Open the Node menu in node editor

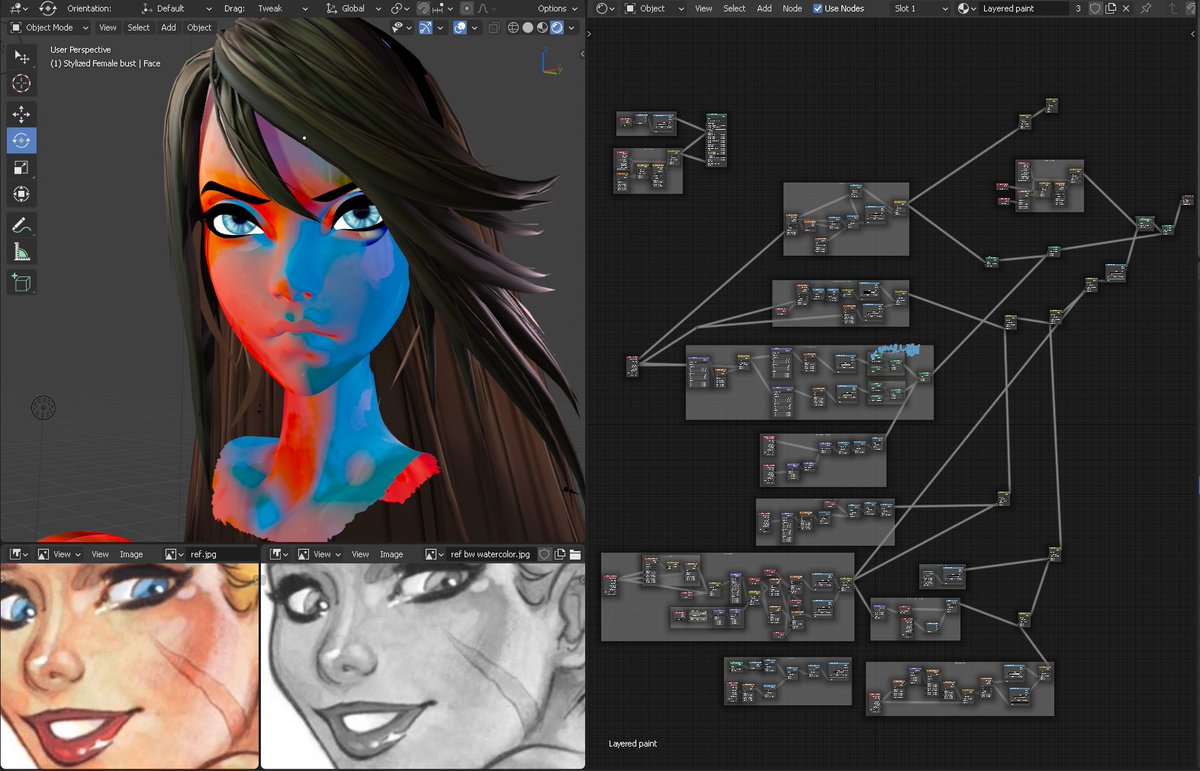tap(792, 8)
